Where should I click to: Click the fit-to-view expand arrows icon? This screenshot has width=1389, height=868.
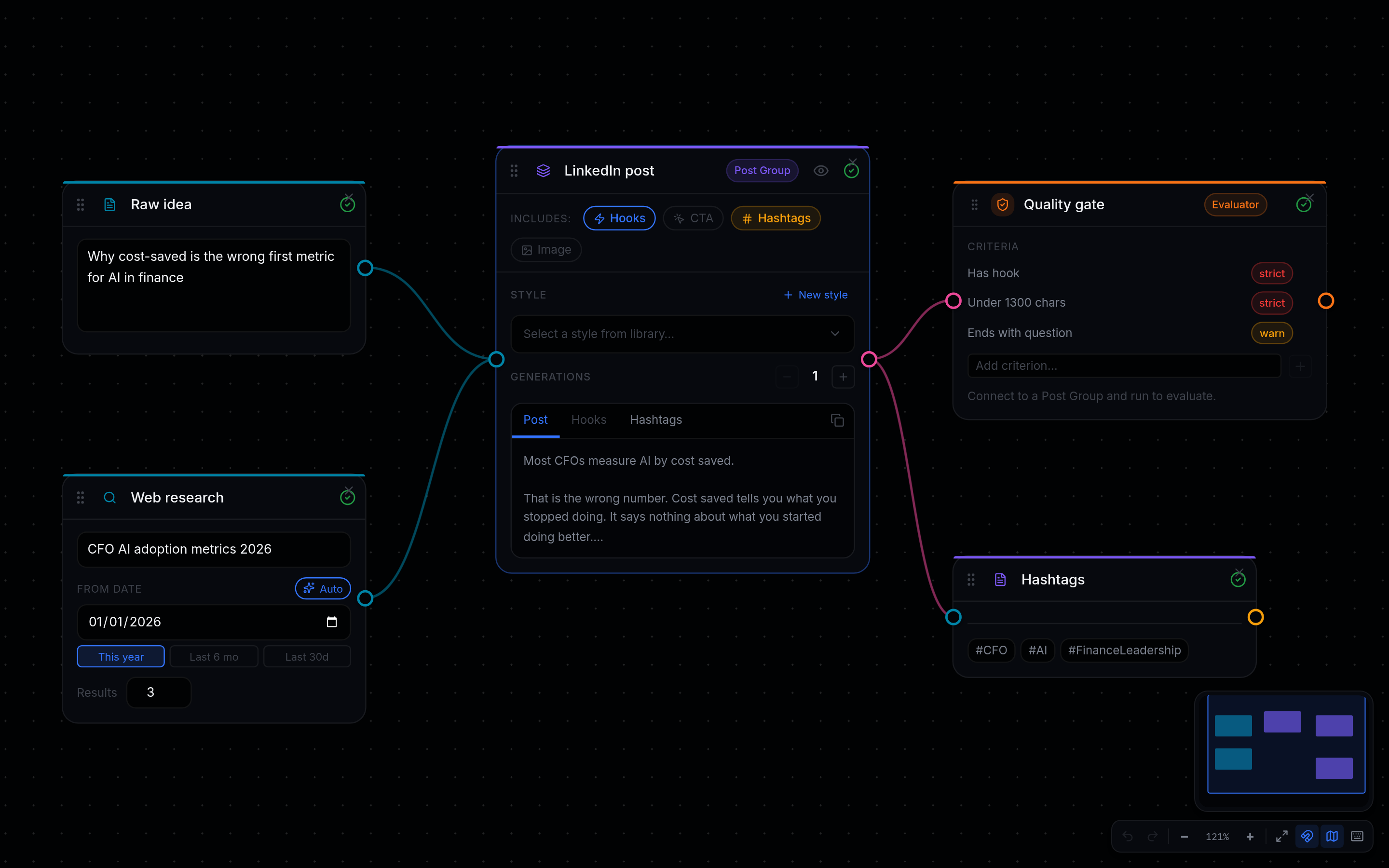click(1281, 837)
